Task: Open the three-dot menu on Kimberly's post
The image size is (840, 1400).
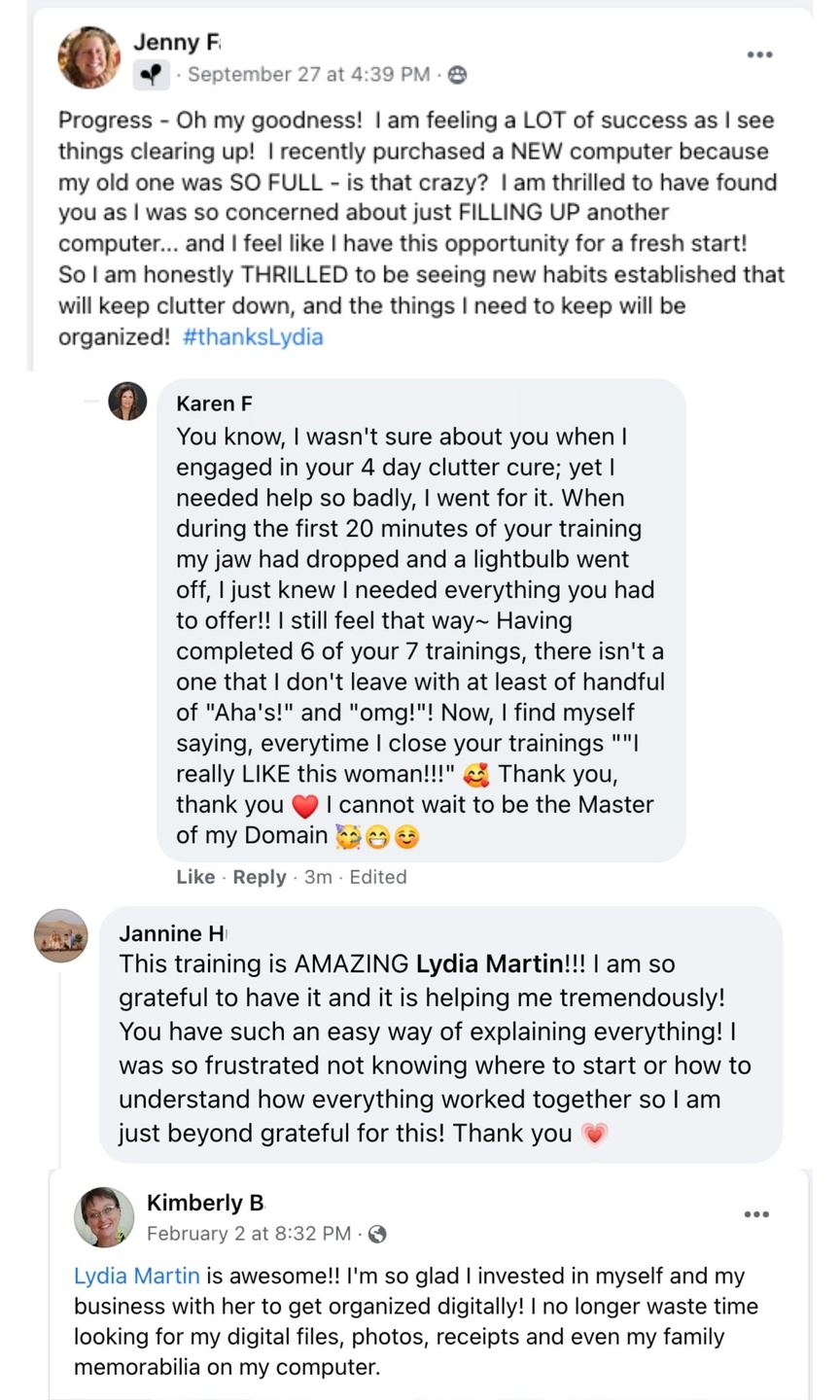Action: [x=756, y=1214]
